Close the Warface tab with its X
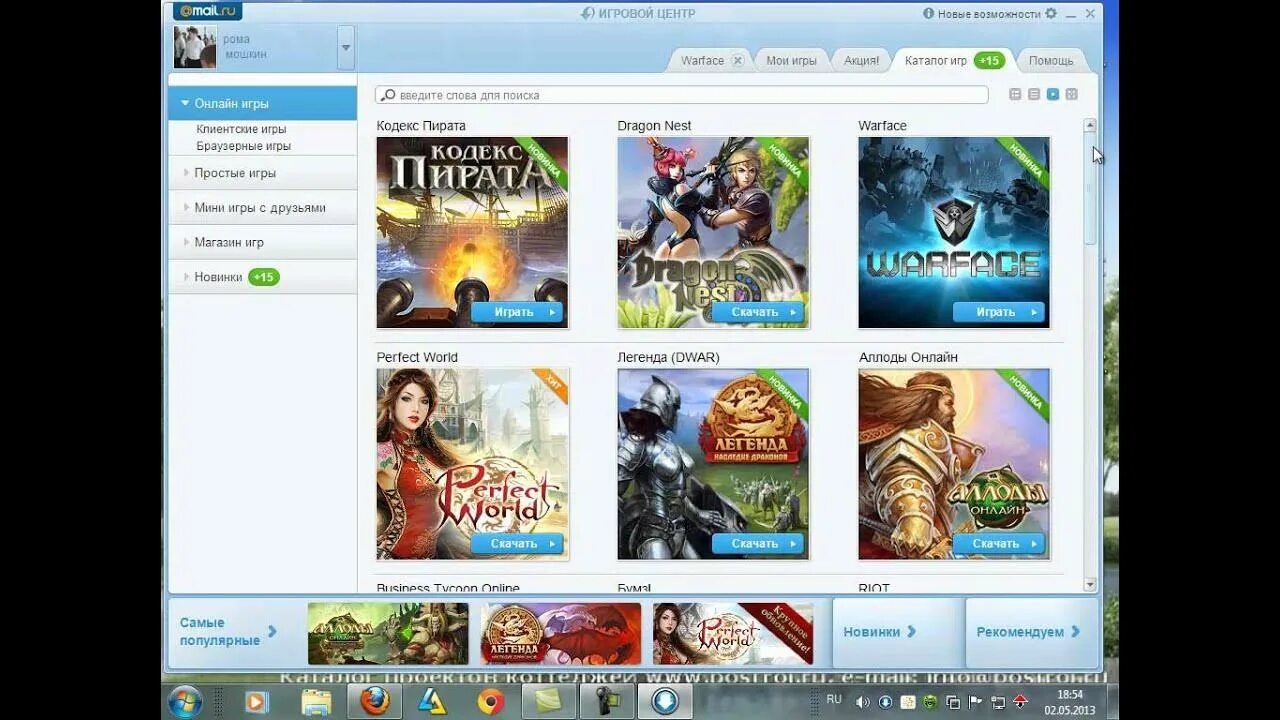The height and width of the screenshot is (720, 1280). point(738,60)
